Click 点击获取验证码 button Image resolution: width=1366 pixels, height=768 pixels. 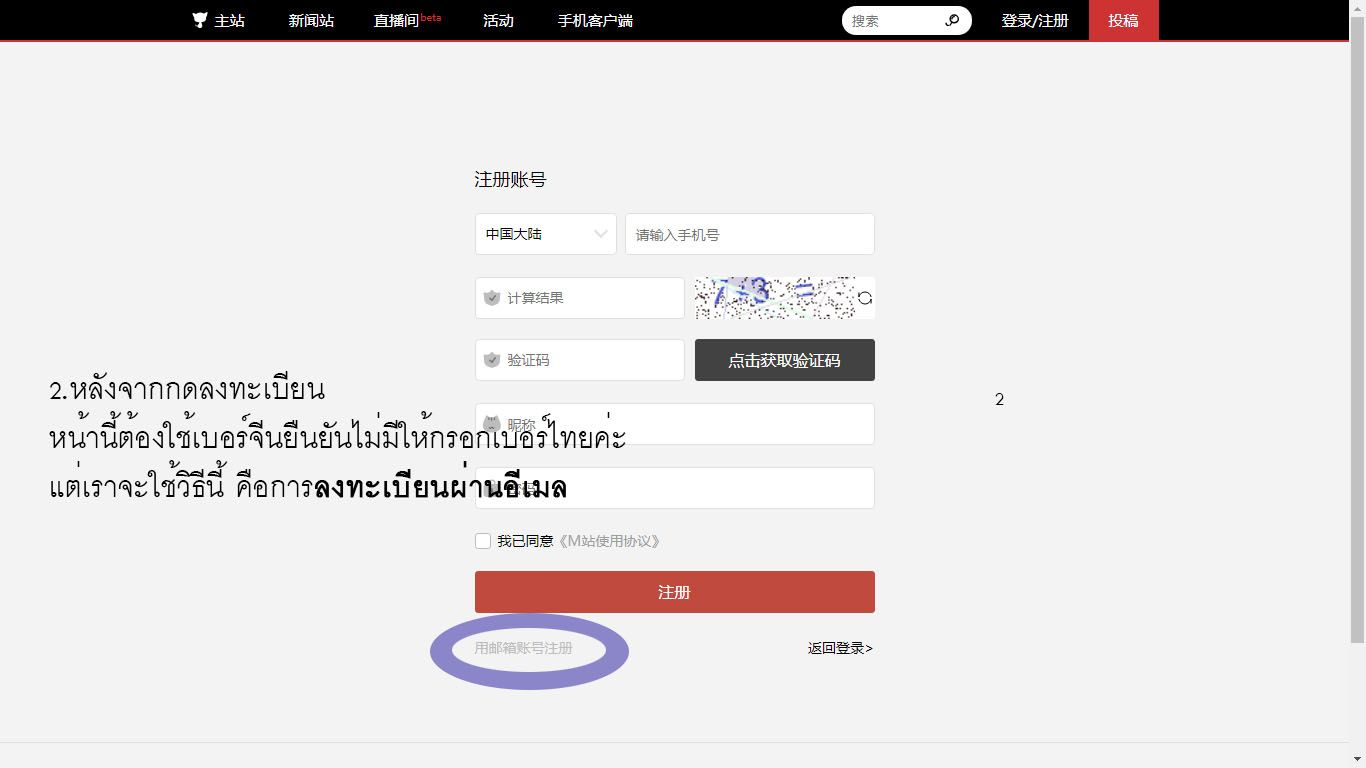(x=784, y=360)
